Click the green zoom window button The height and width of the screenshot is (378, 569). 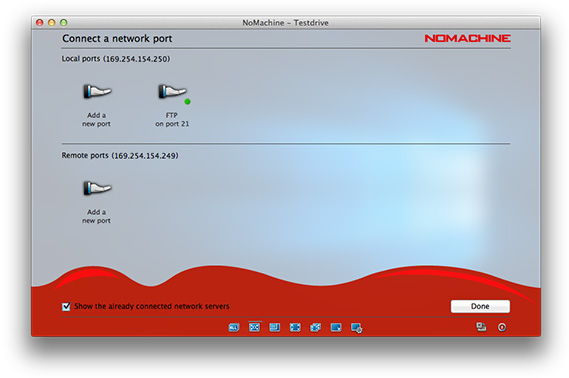[x=64, y=22]
